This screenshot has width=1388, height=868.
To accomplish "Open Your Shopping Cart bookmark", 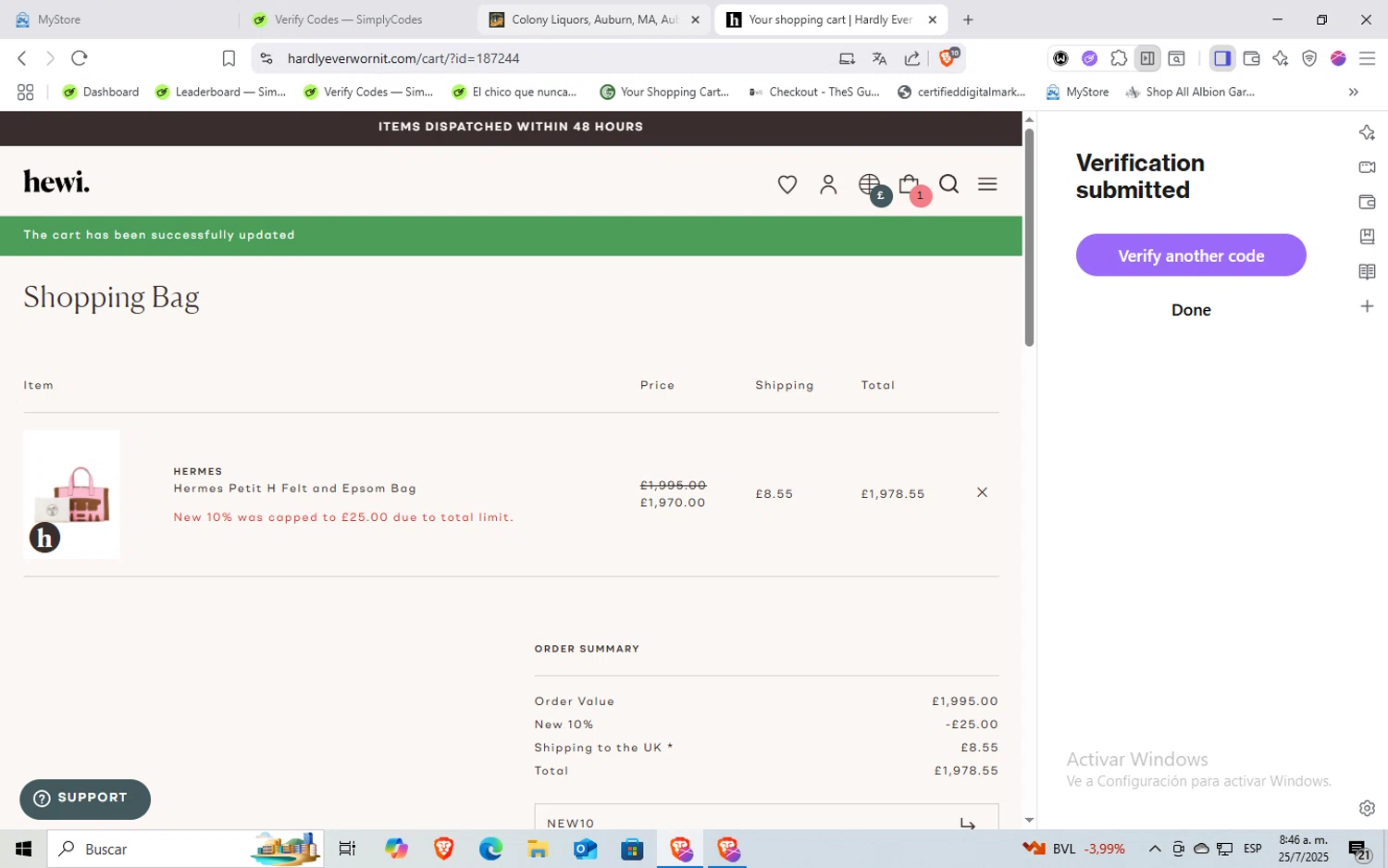I will point(664,92).
